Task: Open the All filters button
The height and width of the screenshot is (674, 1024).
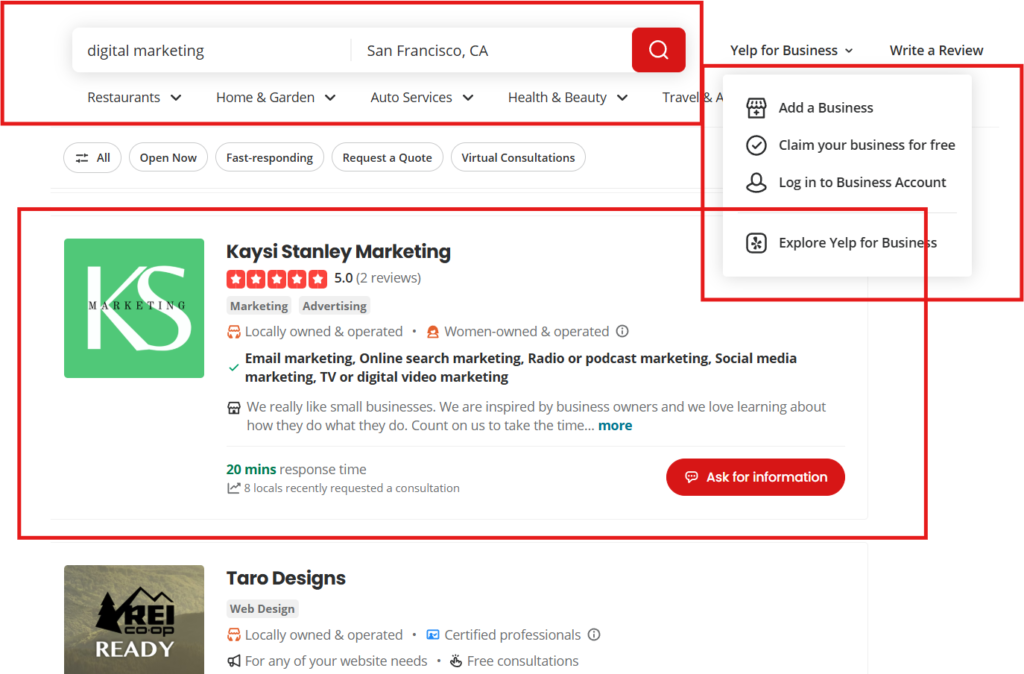Action: pyautogui.click(x=93, y=158)
